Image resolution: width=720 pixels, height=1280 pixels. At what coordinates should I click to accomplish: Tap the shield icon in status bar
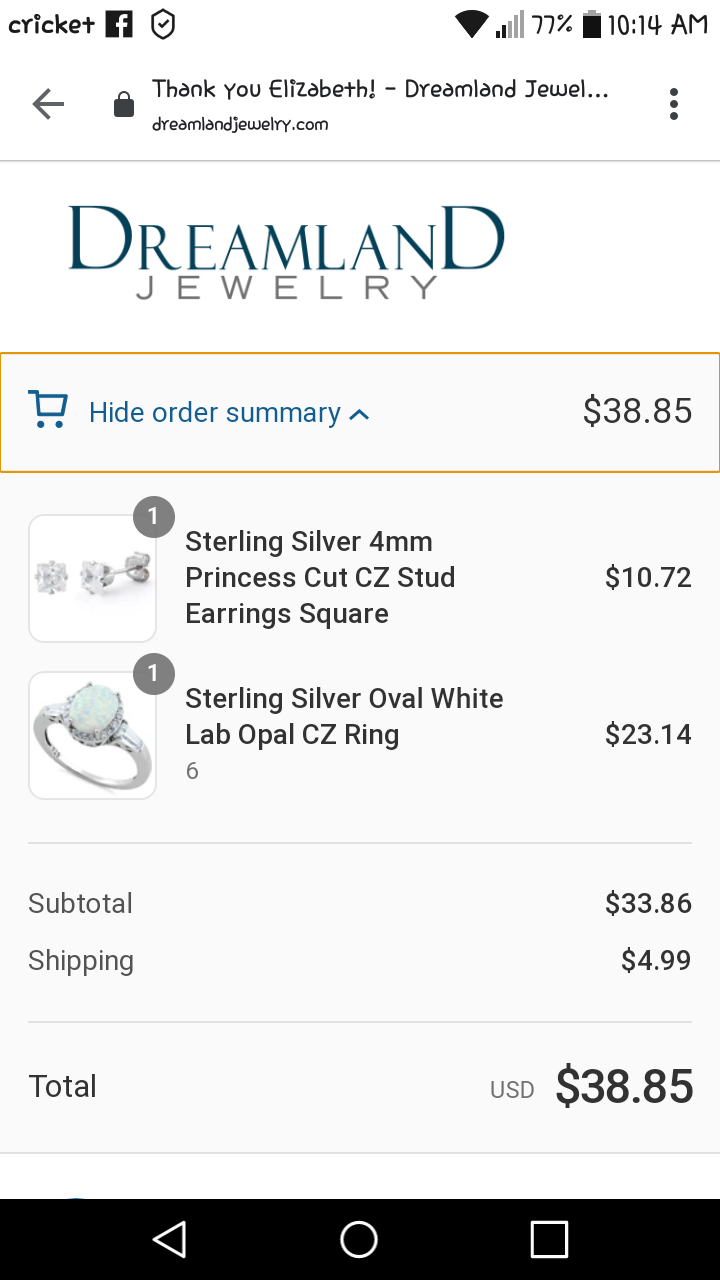point(163,24)
